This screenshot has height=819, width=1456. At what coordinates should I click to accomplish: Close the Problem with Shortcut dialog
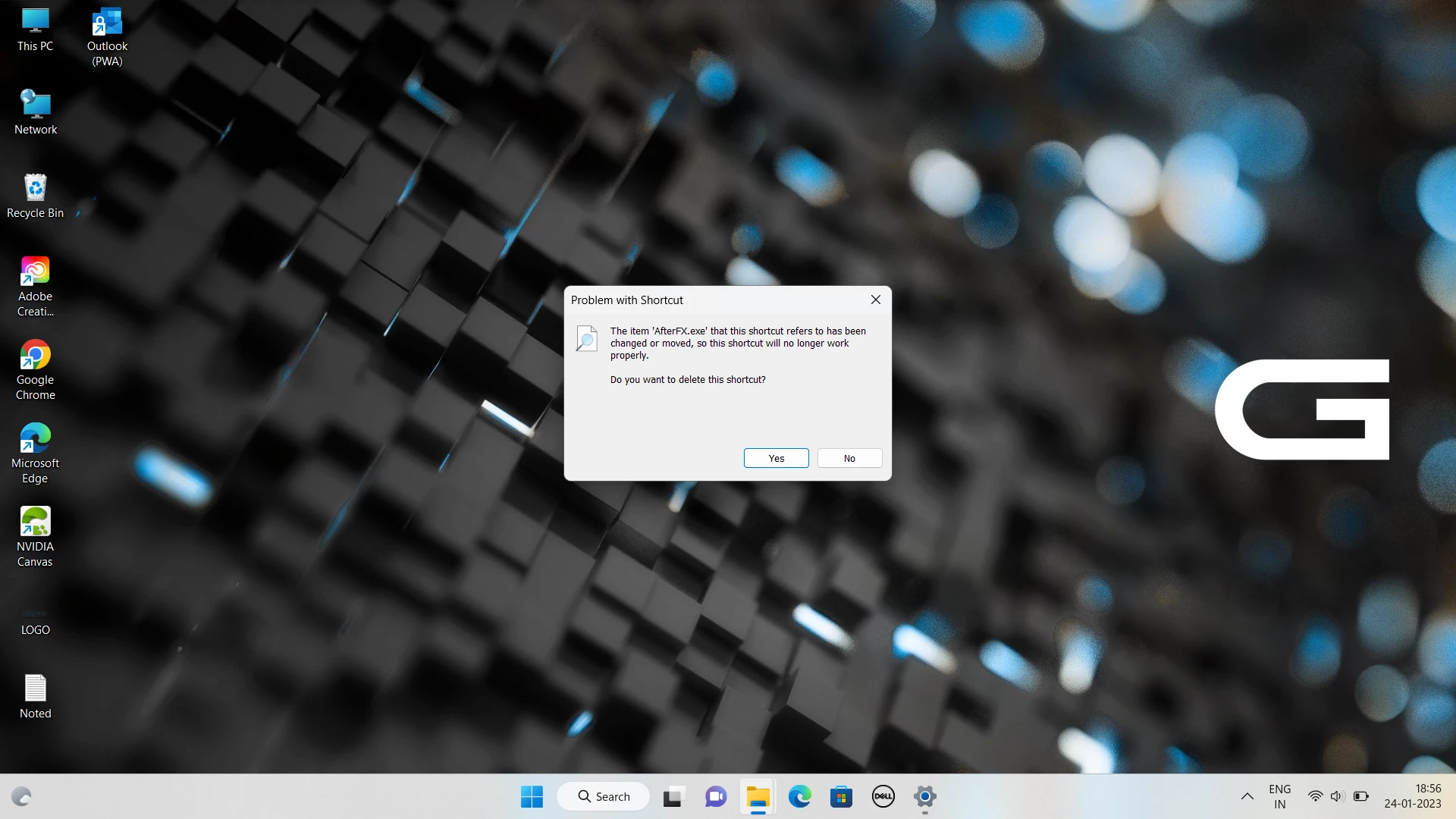(876, 300)
